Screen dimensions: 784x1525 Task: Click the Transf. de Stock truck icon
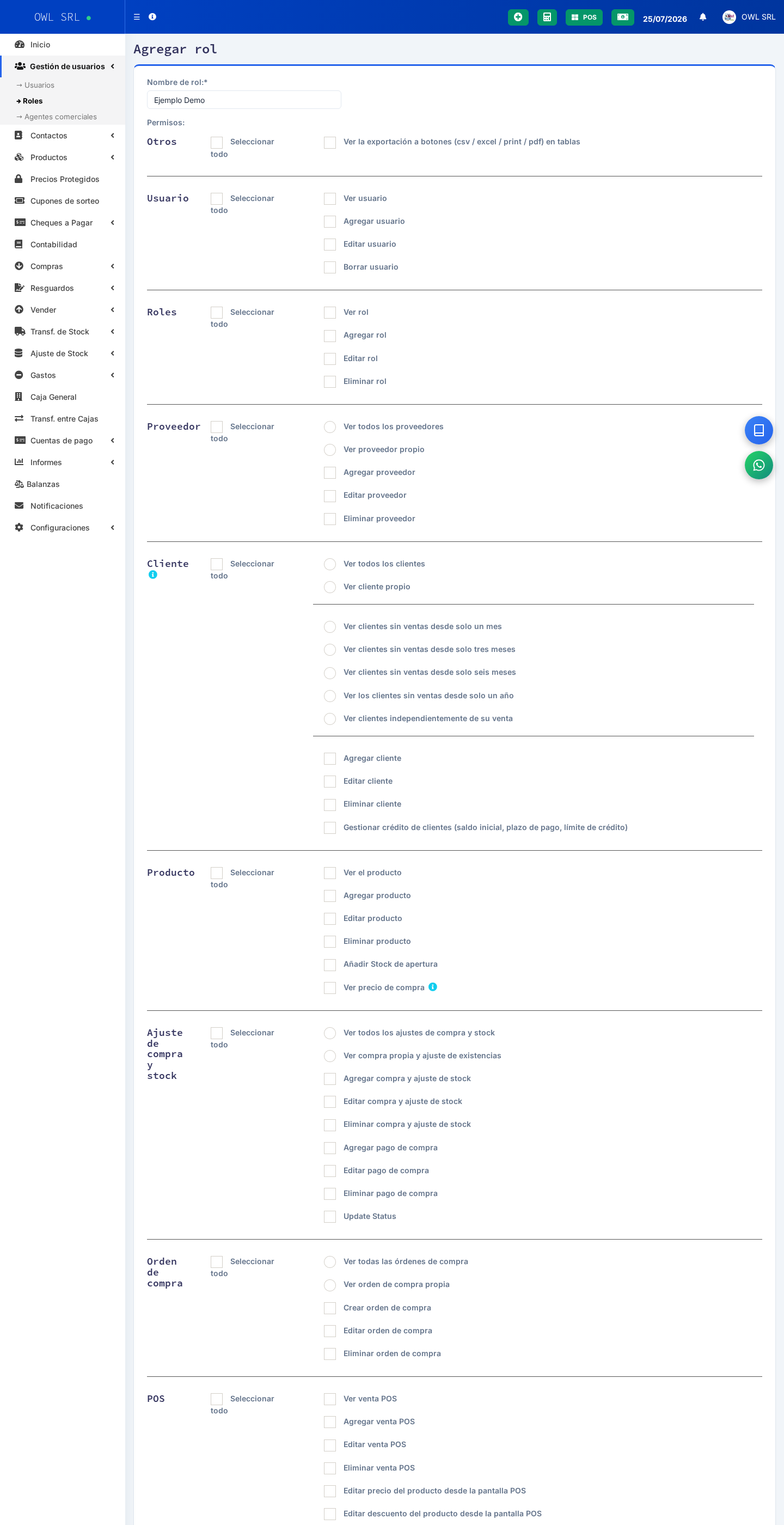coord(20,331)
